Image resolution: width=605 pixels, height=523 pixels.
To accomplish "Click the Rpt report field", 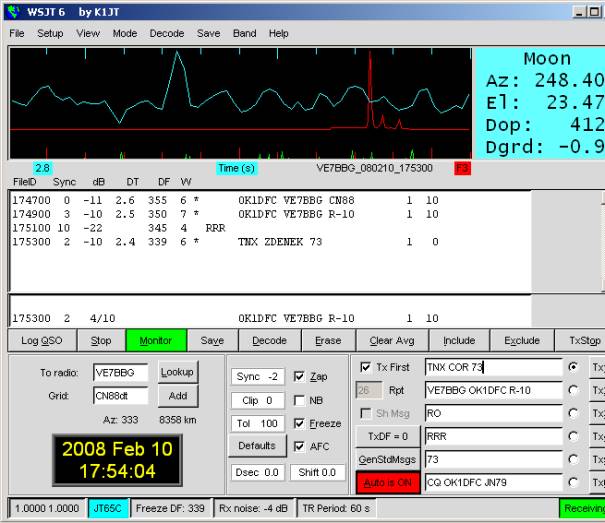I will 368,390.
